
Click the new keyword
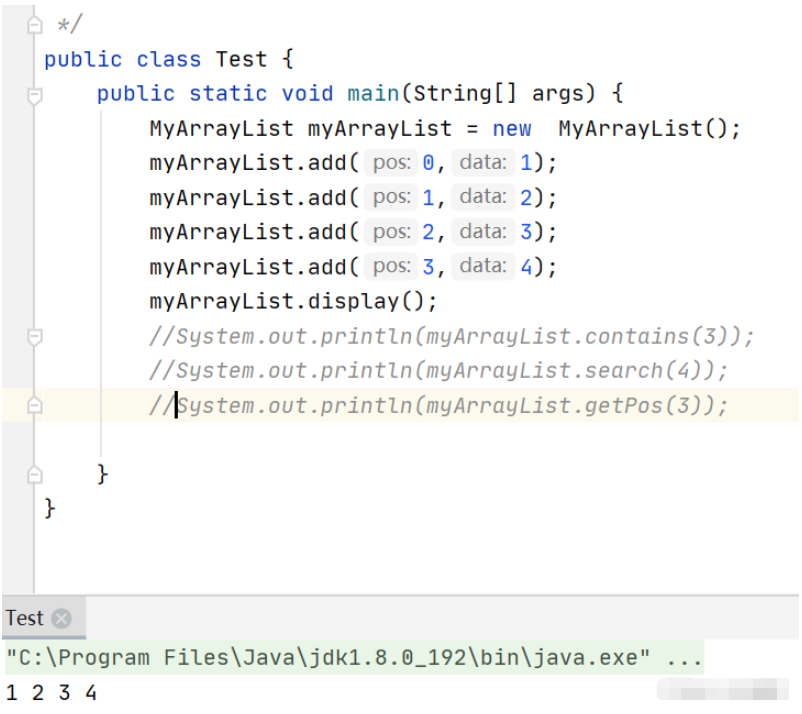tap(511, 128)
